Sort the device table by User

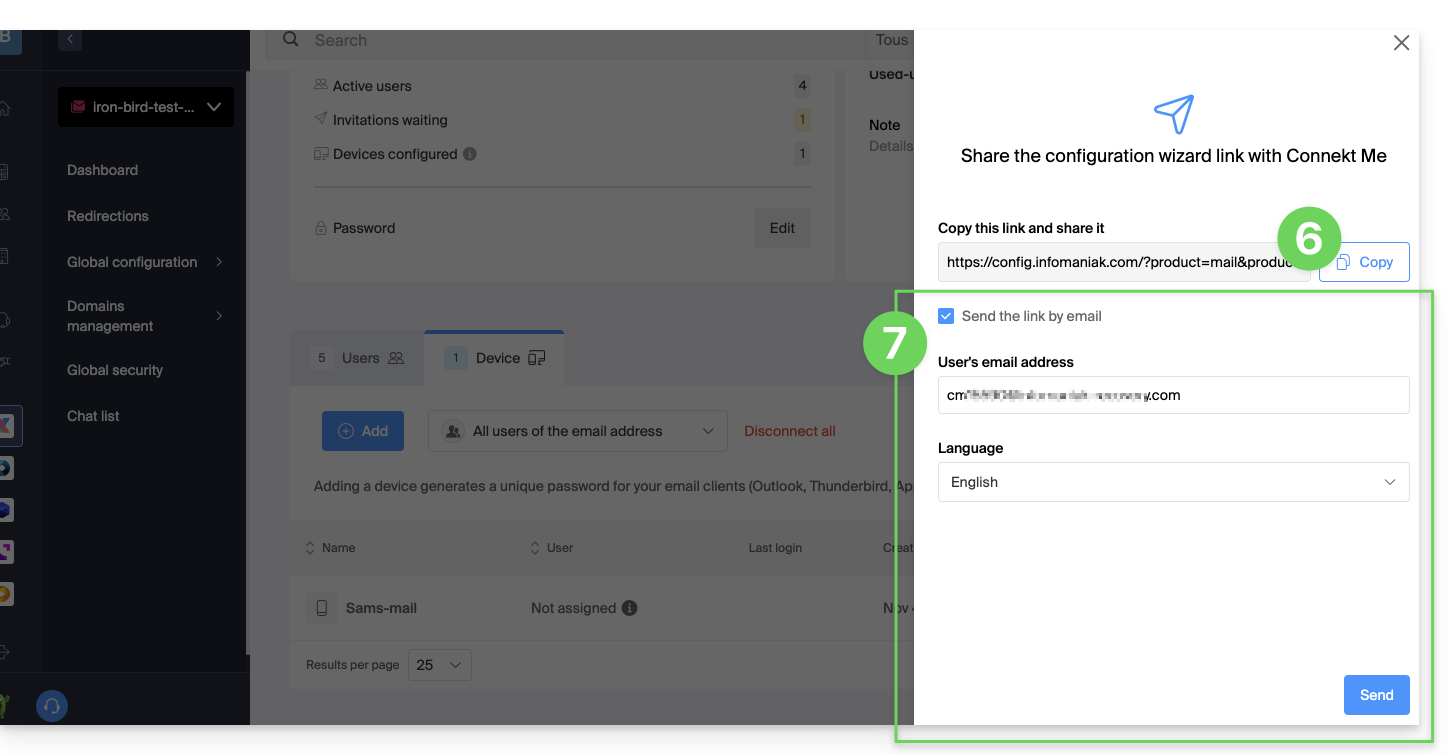click(552, 548)
